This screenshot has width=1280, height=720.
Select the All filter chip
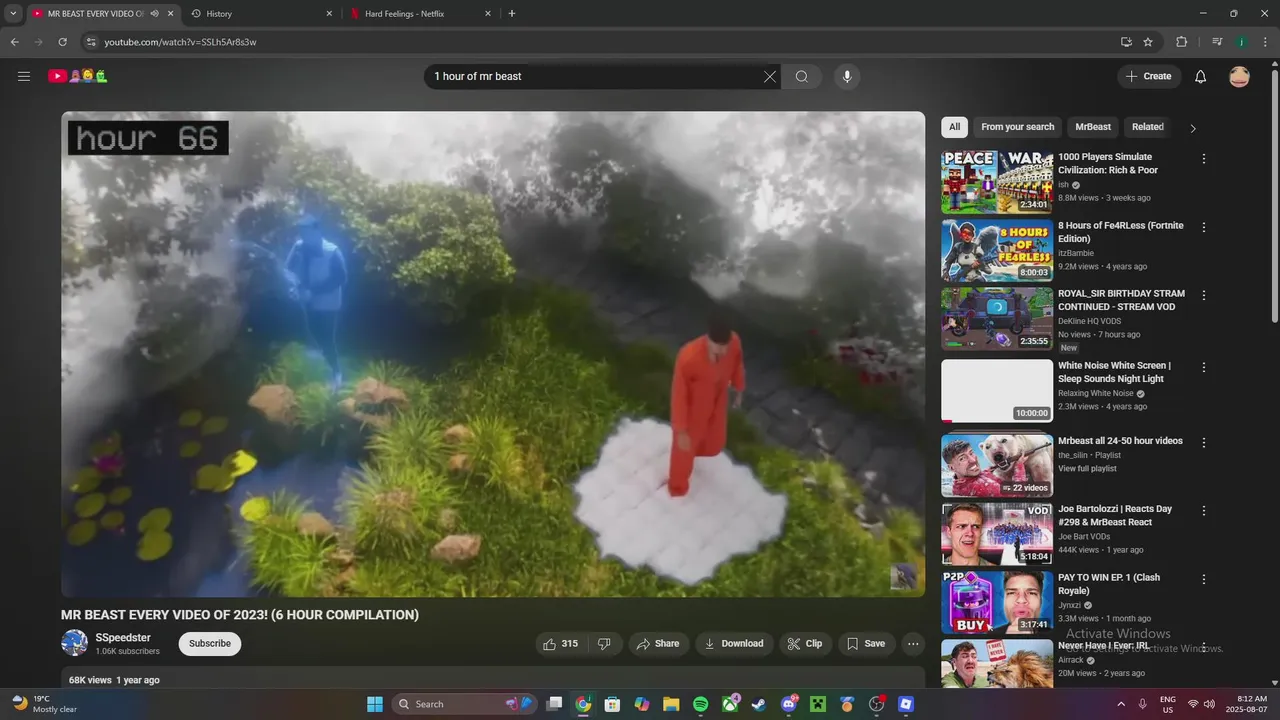point(954,127)
